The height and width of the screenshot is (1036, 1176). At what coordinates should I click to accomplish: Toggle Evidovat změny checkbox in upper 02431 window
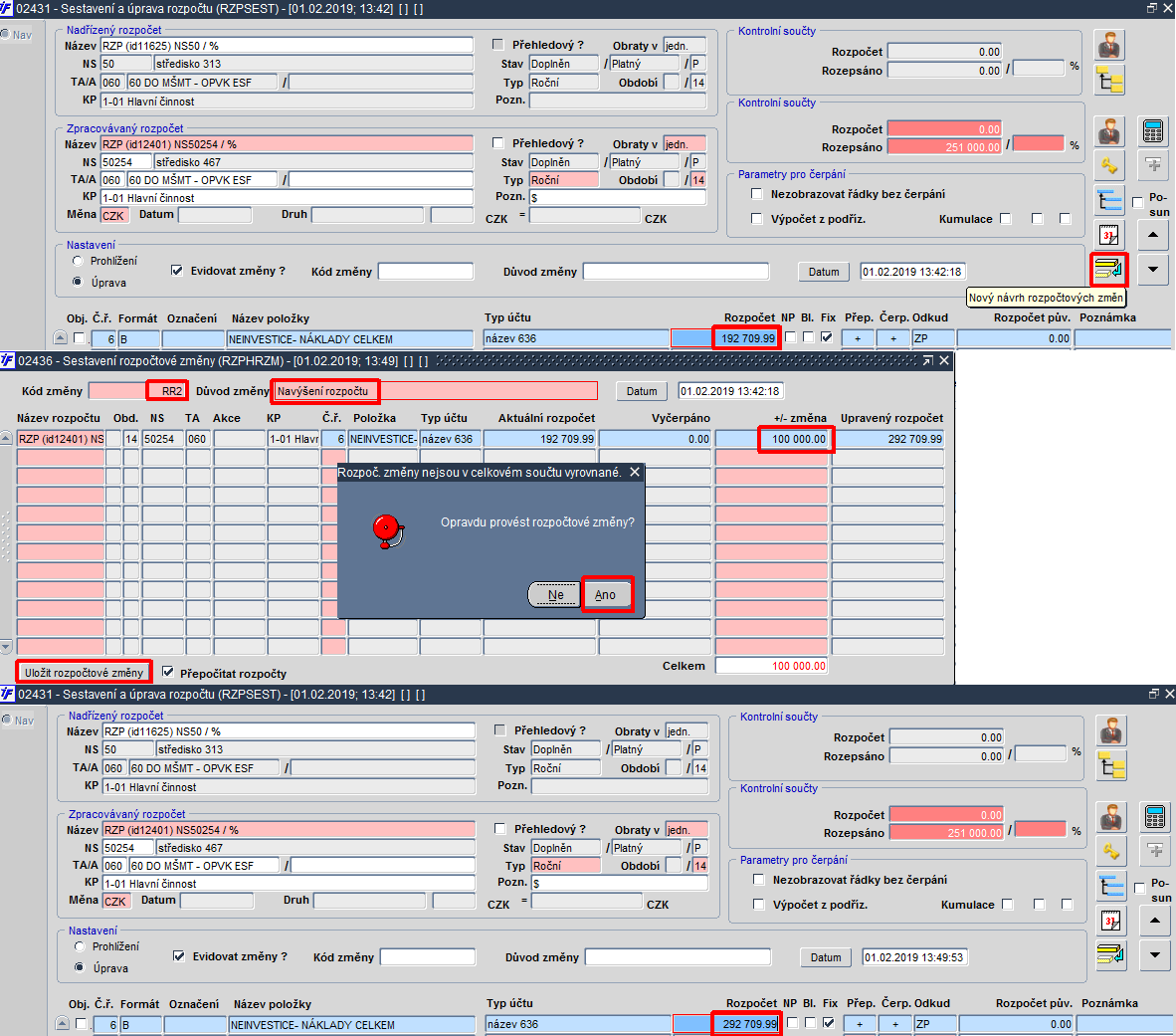tap(177, 271)
